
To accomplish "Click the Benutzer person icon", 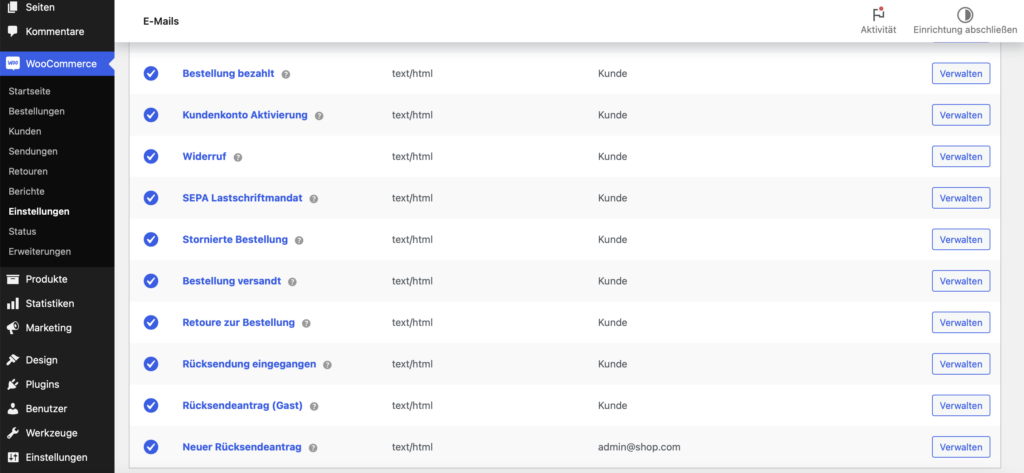I will [x=12, y=408].
